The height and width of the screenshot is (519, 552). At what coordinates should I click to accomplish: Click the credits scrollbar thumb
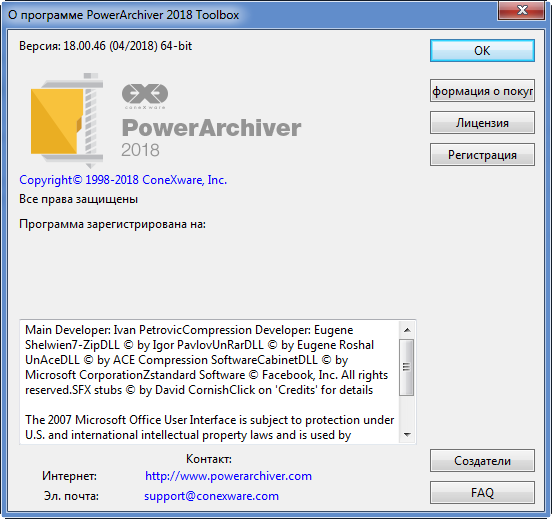coord(407,367)
